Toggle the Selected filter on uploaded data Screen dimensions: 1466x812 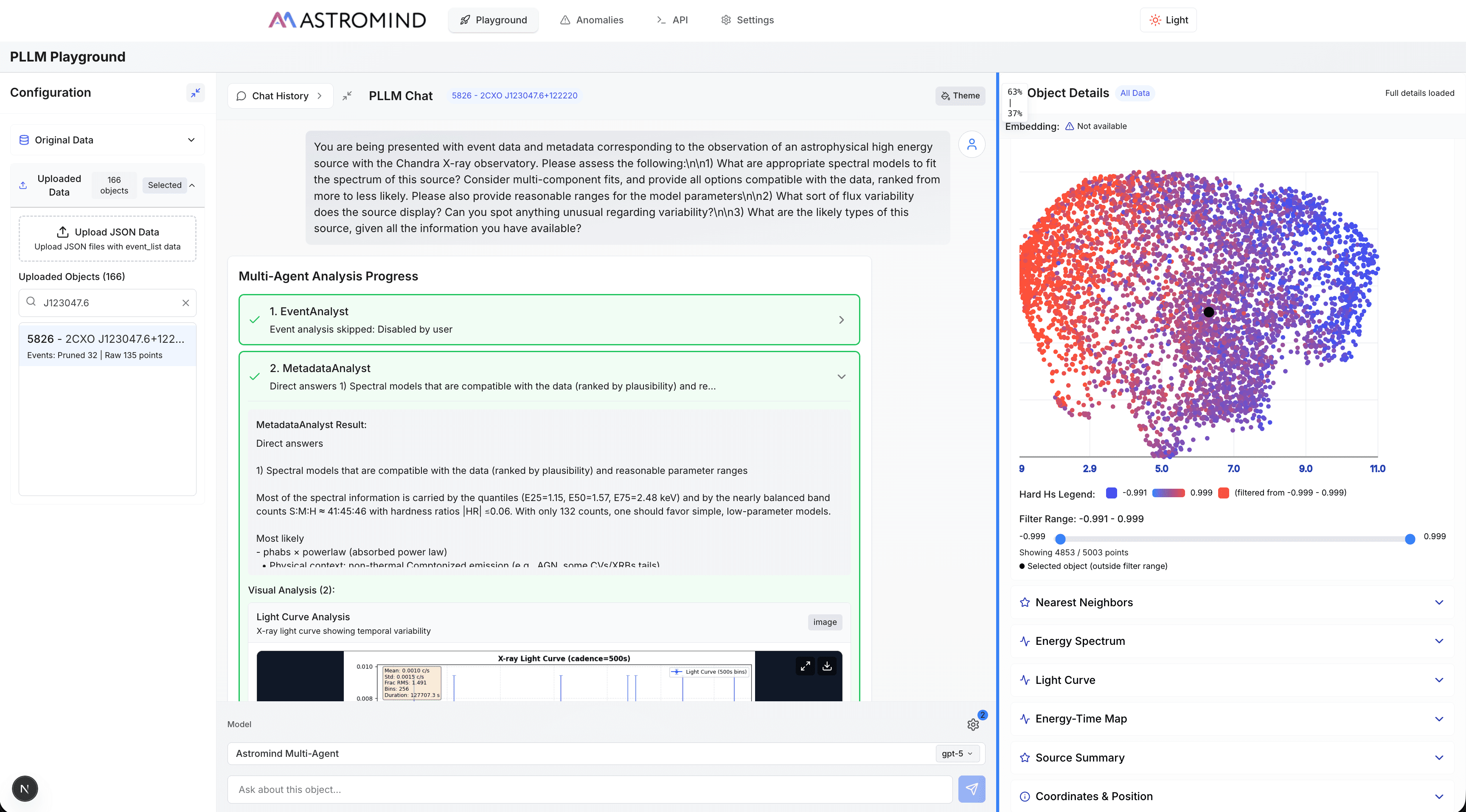tap(165, 185)
